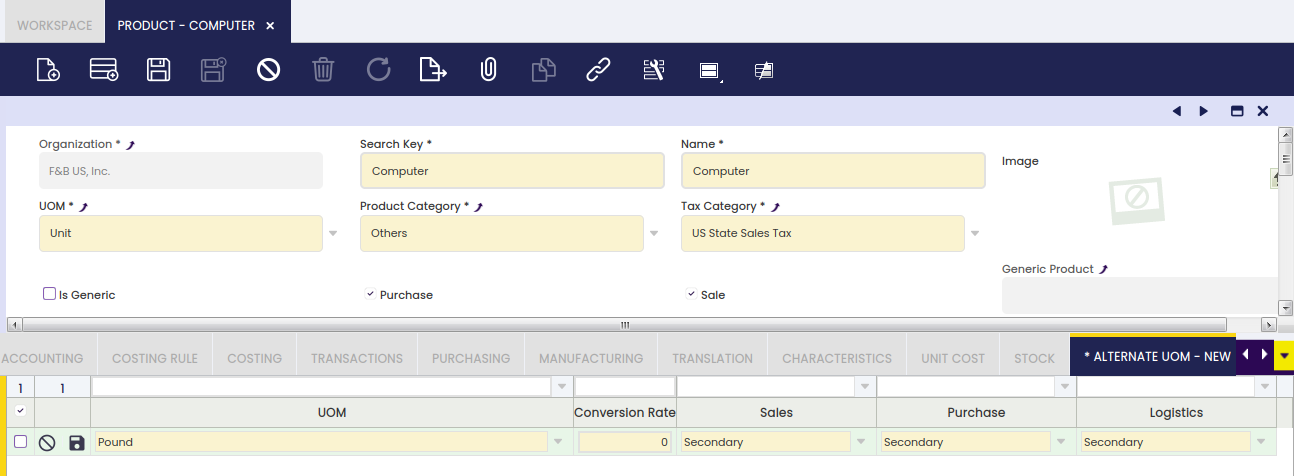Click the undo changes circle-slash icon
The width and height of the screenshot is (1294, 476).
click(268, 70)
